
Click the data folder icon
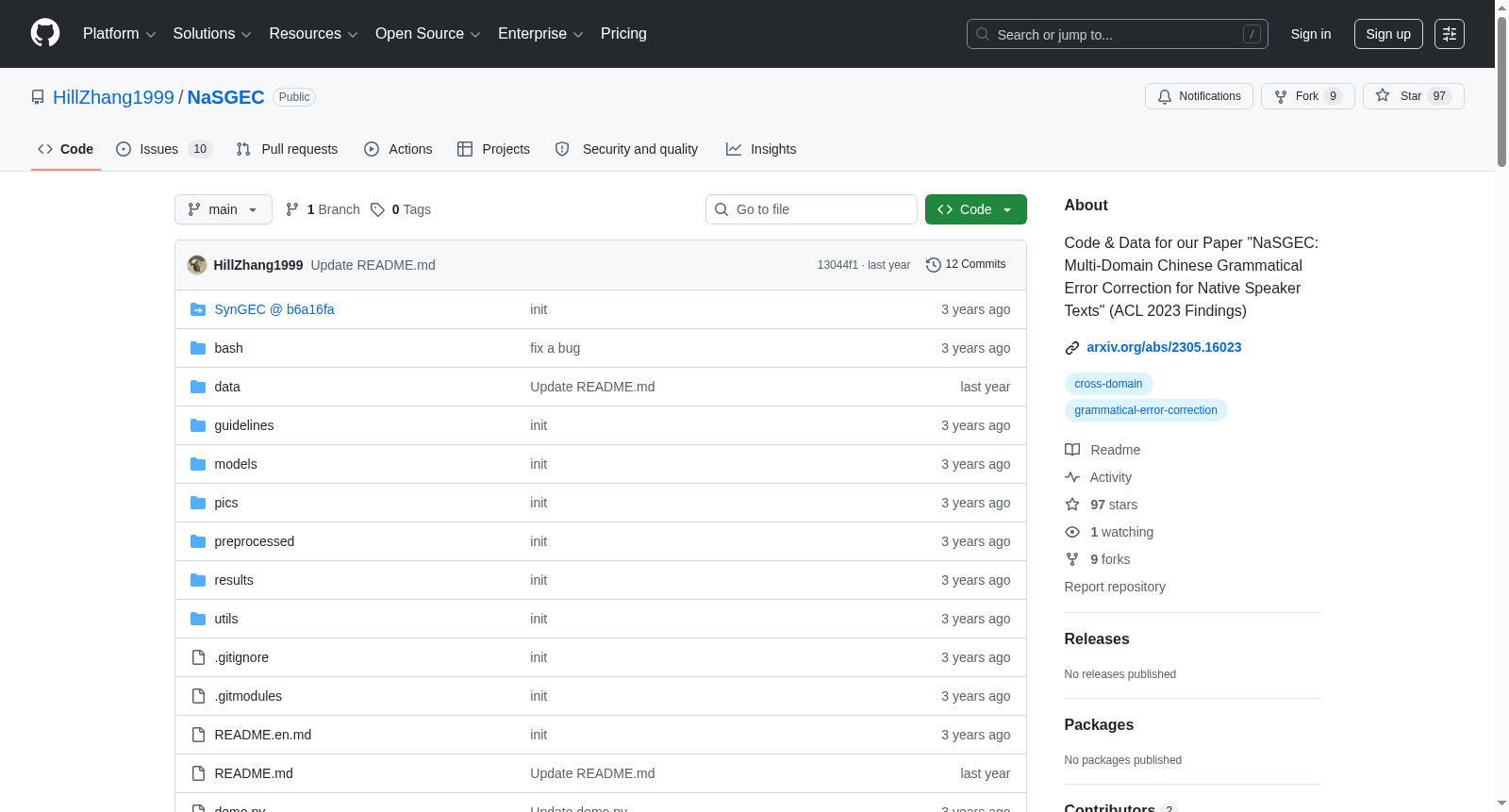(x=198, y=387)
